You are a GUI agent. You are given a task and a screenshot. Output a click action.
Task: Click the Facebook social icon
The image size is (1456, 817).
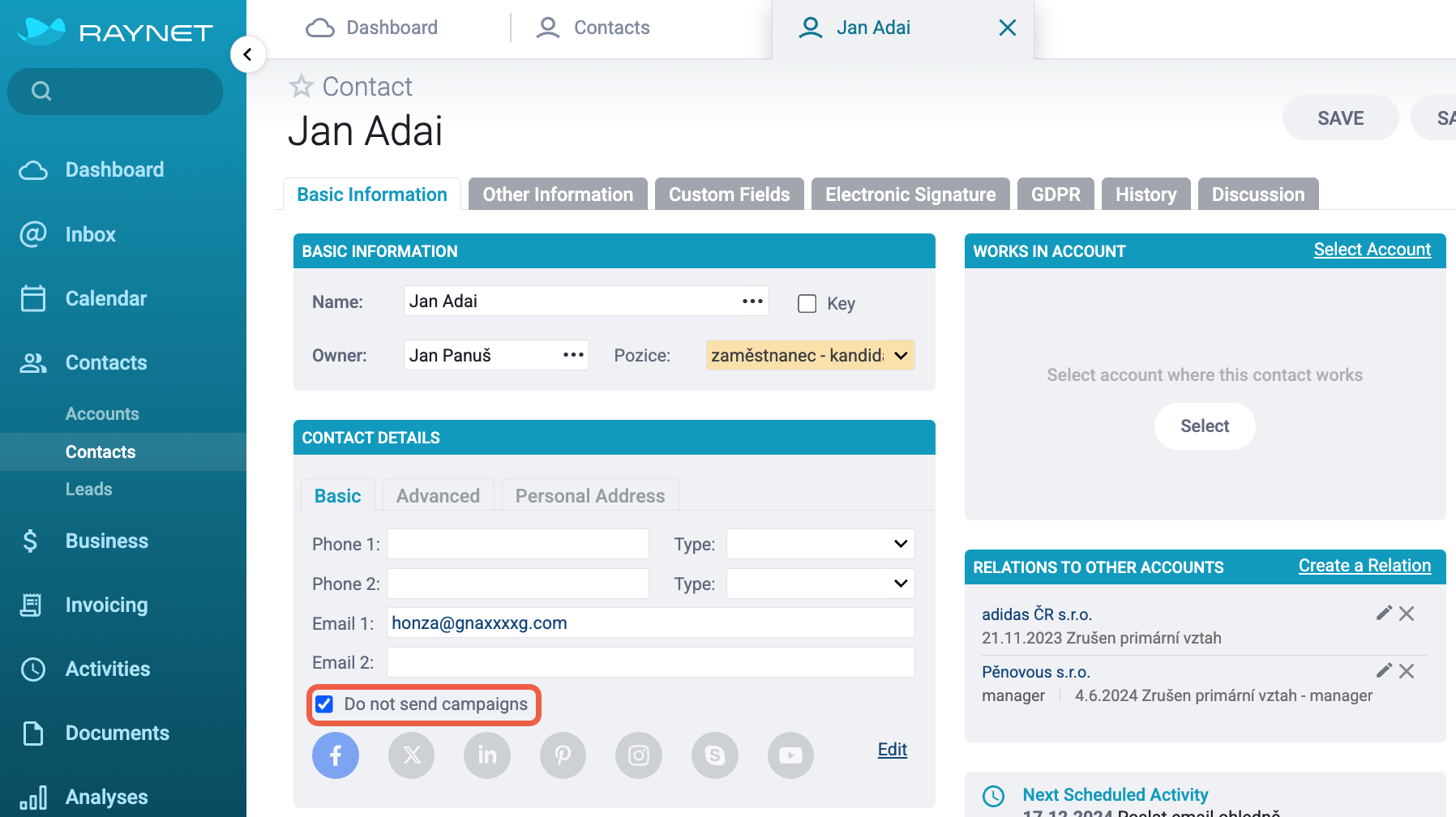tap(336, 755)
